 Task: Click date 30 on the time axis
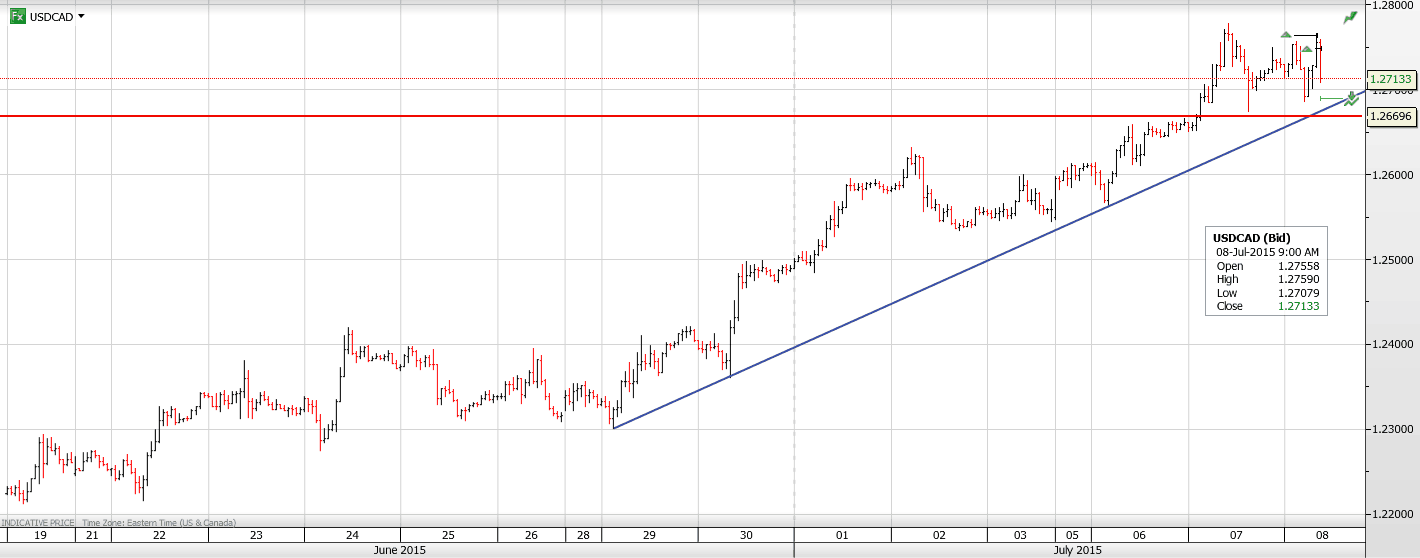click(x=746, y=535)
